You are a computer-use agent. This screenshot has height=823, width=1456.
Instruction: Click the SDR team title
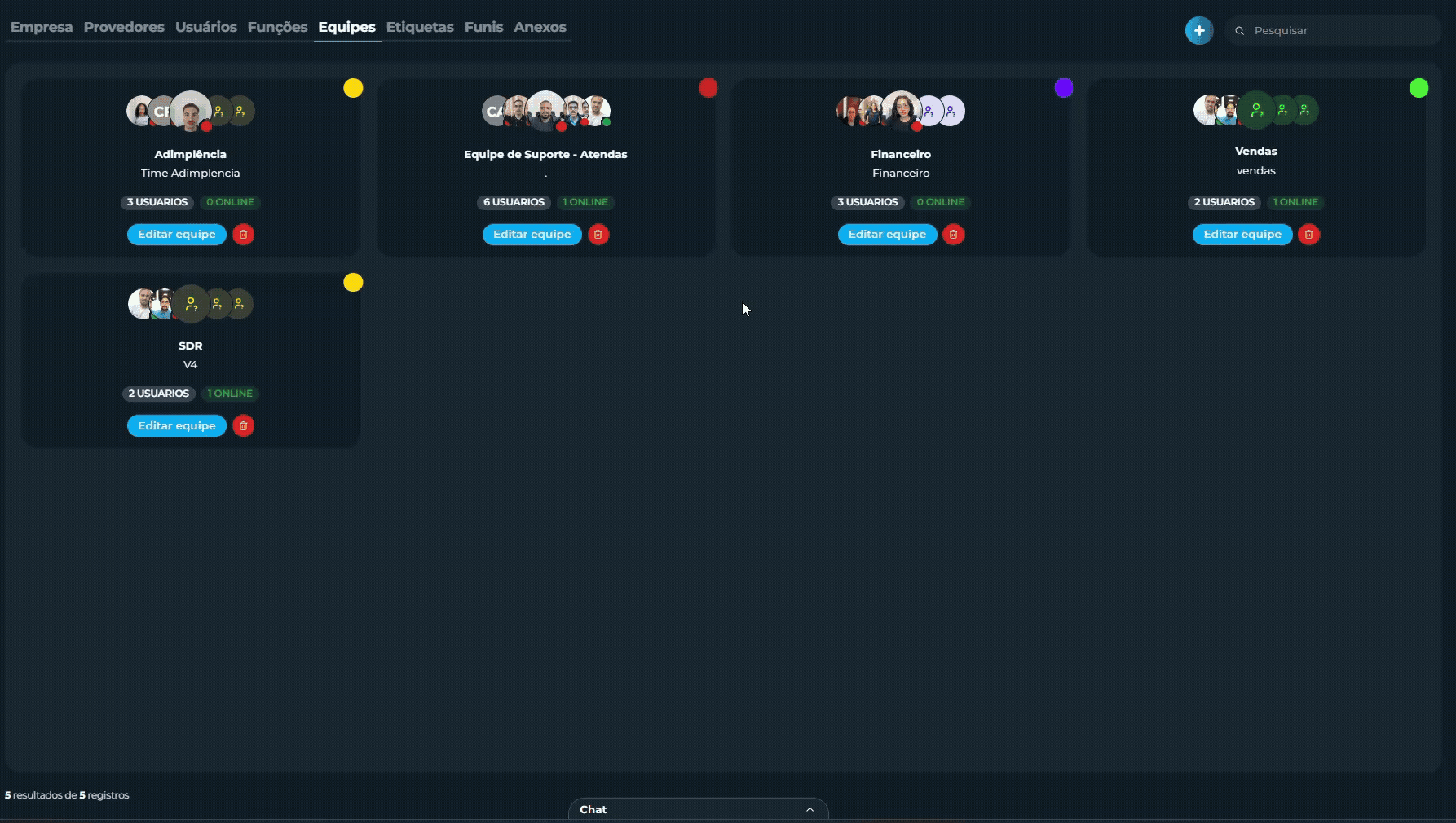[191, 345]
